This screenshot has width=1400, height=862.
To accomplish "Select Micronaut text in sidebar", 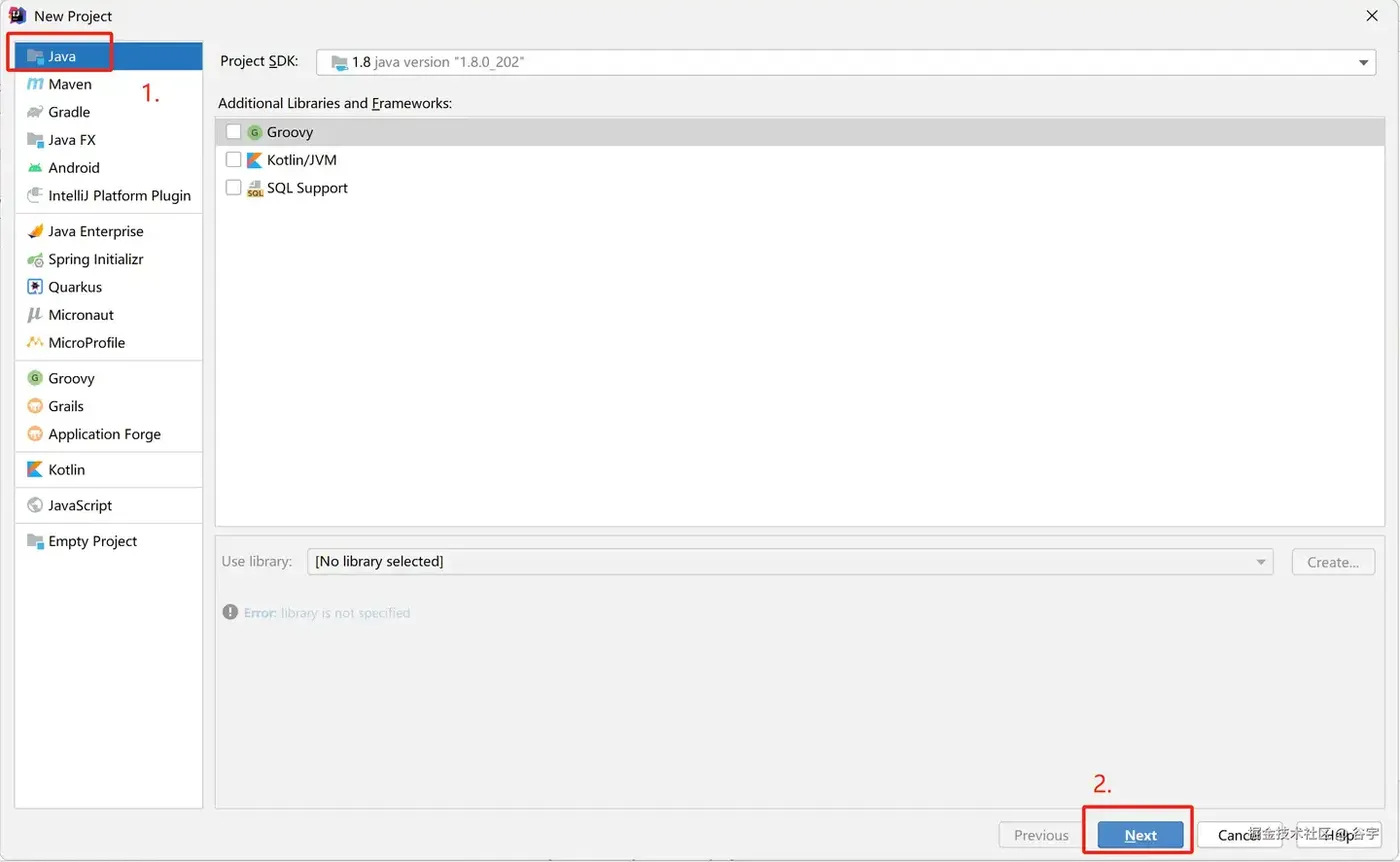I will pos(81,315).
